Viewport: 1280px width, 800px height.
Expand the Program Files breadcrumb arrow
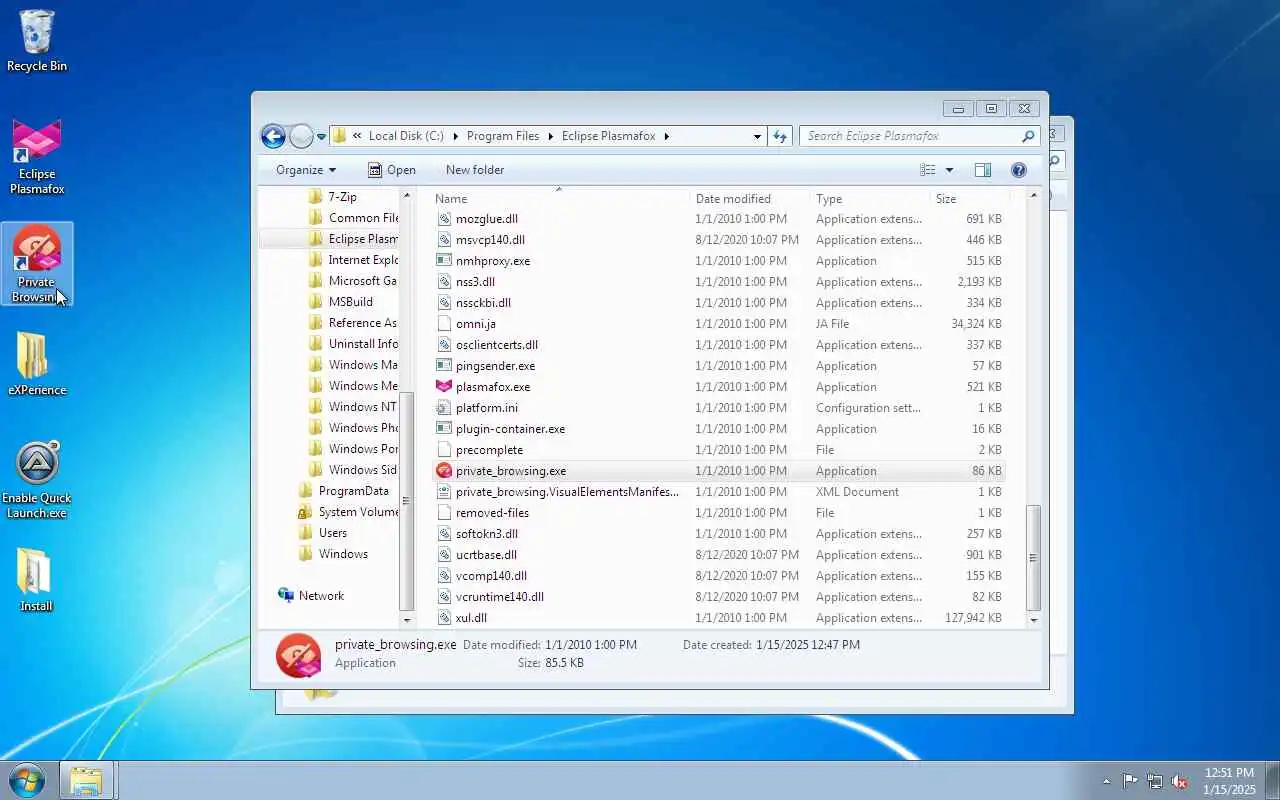(x=550, y=136)
